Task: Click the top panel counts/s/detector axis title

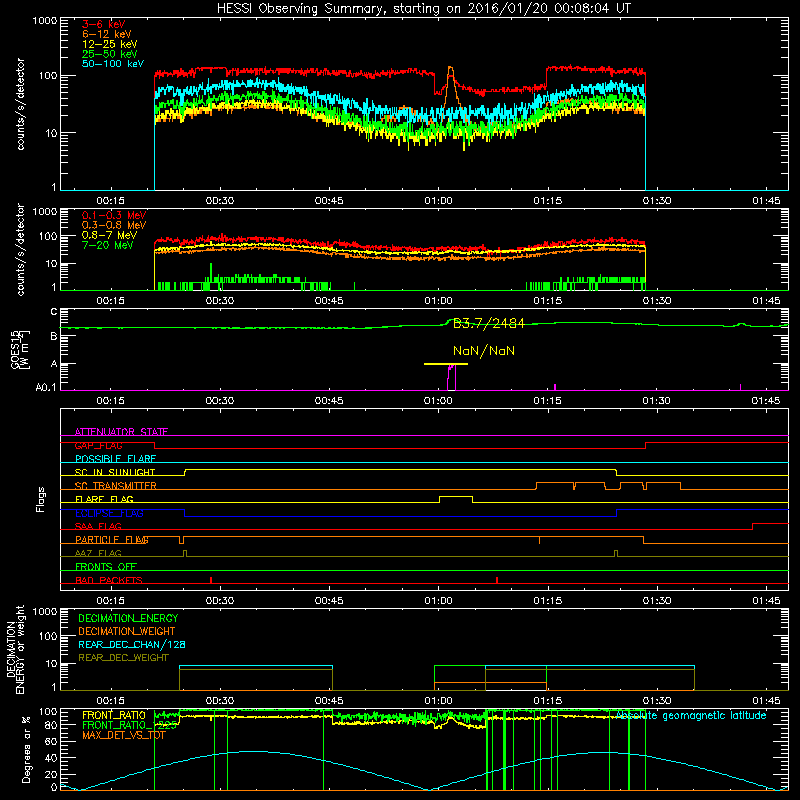Action: click(x=20, y=104)
